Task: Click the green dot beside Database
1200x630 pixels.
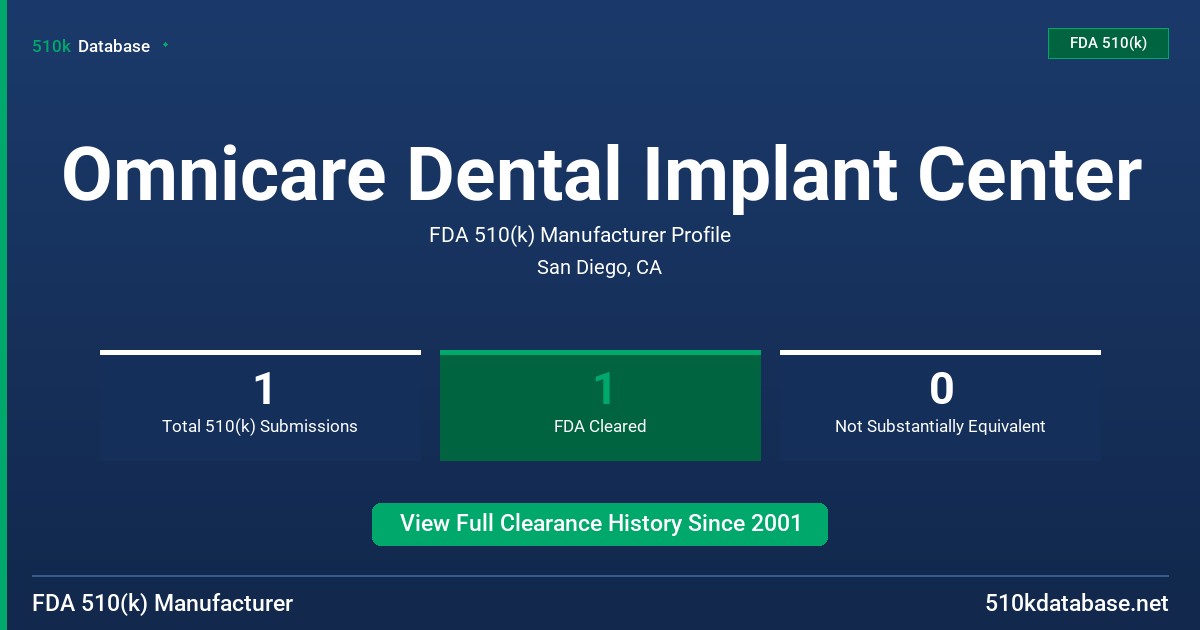Action: 165,45
